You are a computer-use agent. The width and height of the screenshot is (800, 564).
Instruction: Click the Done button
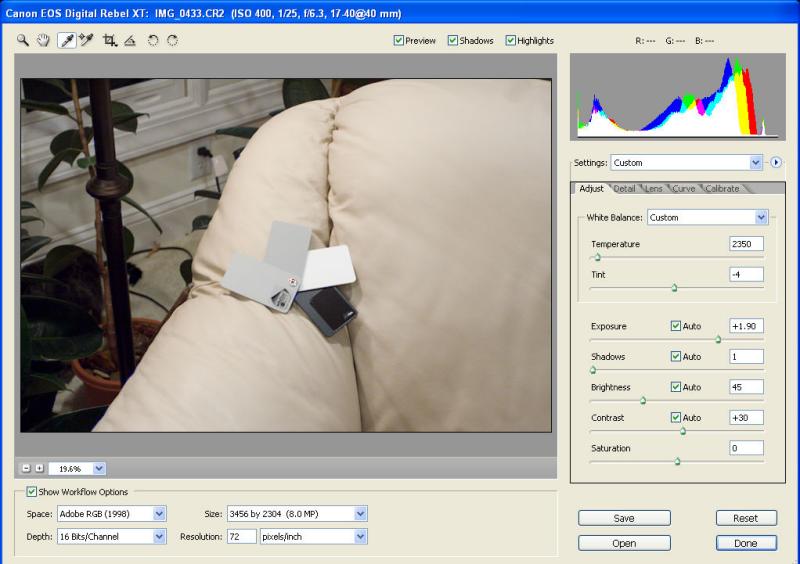[x=746, y=543]
